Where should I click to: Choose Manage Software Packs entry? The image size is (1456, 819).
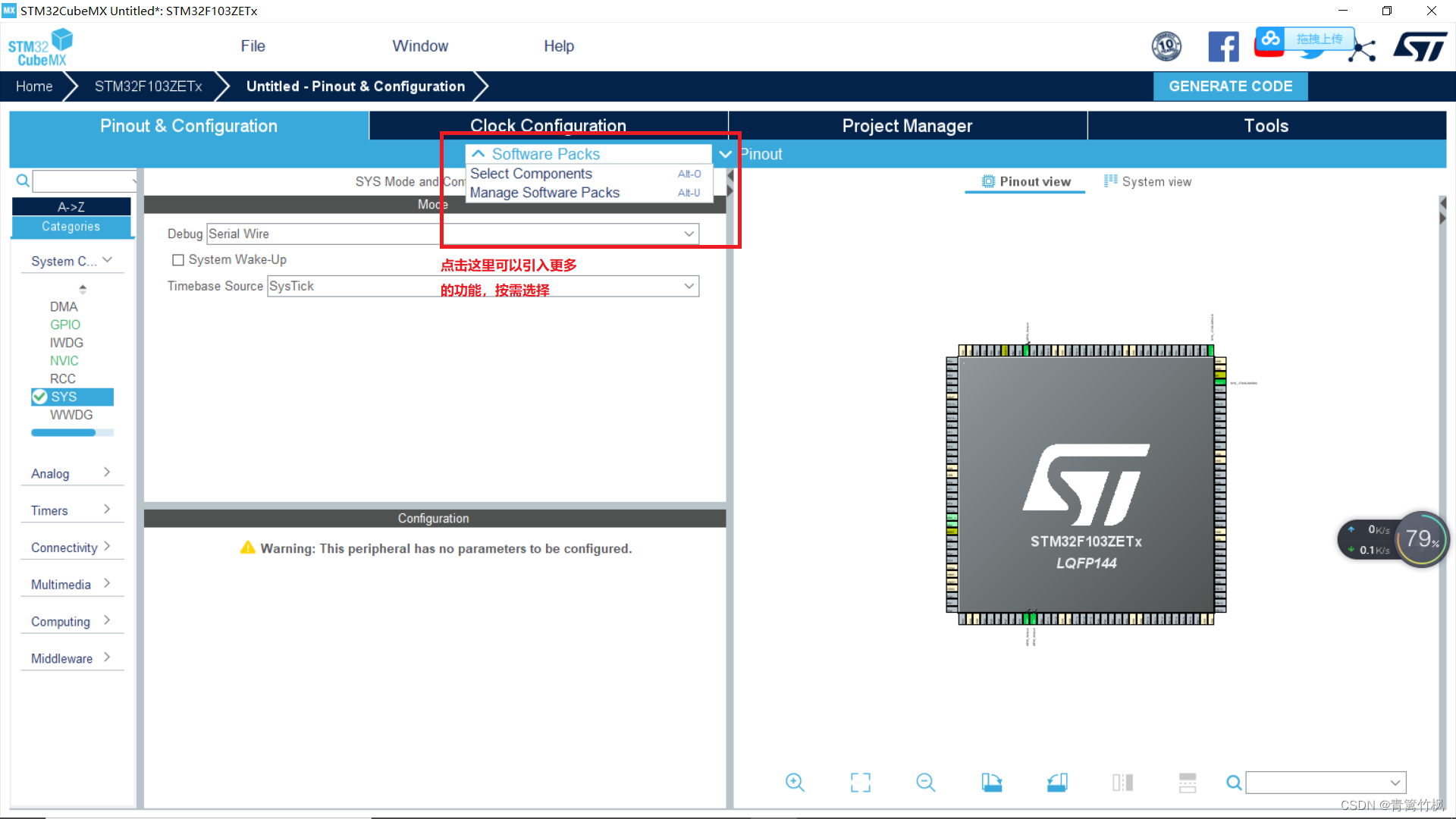coord(588,193)
